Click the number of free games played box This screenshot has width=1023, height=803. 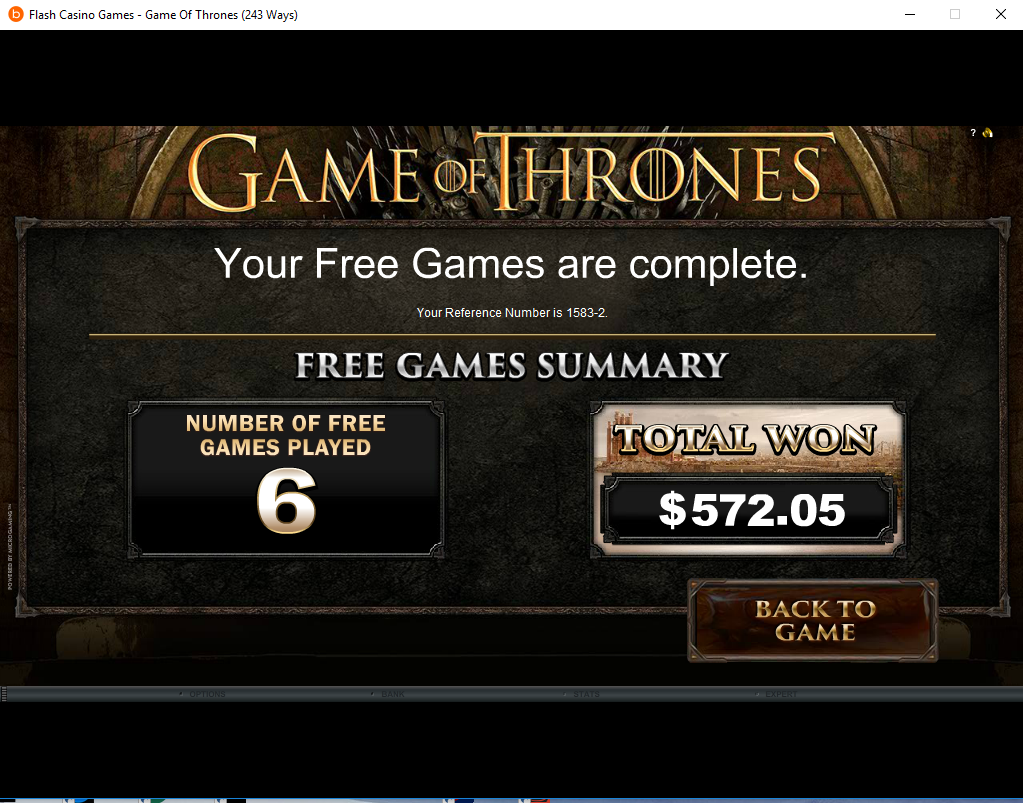click(x=286, y=479)
